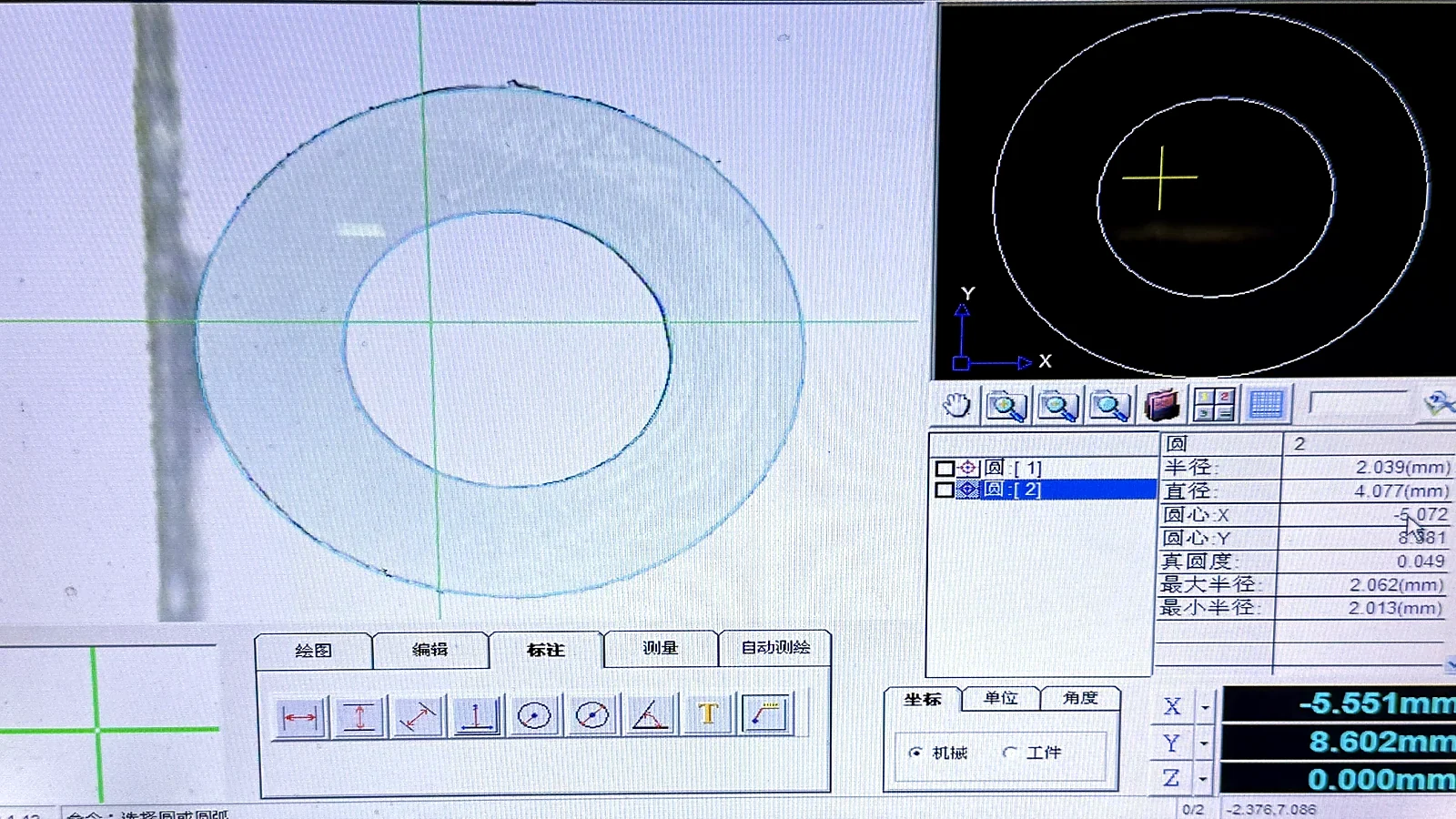Click the 最小半径 value 2.013(mm)
The height and width of the screenshot is (819, 1456).
[1395, 607]
